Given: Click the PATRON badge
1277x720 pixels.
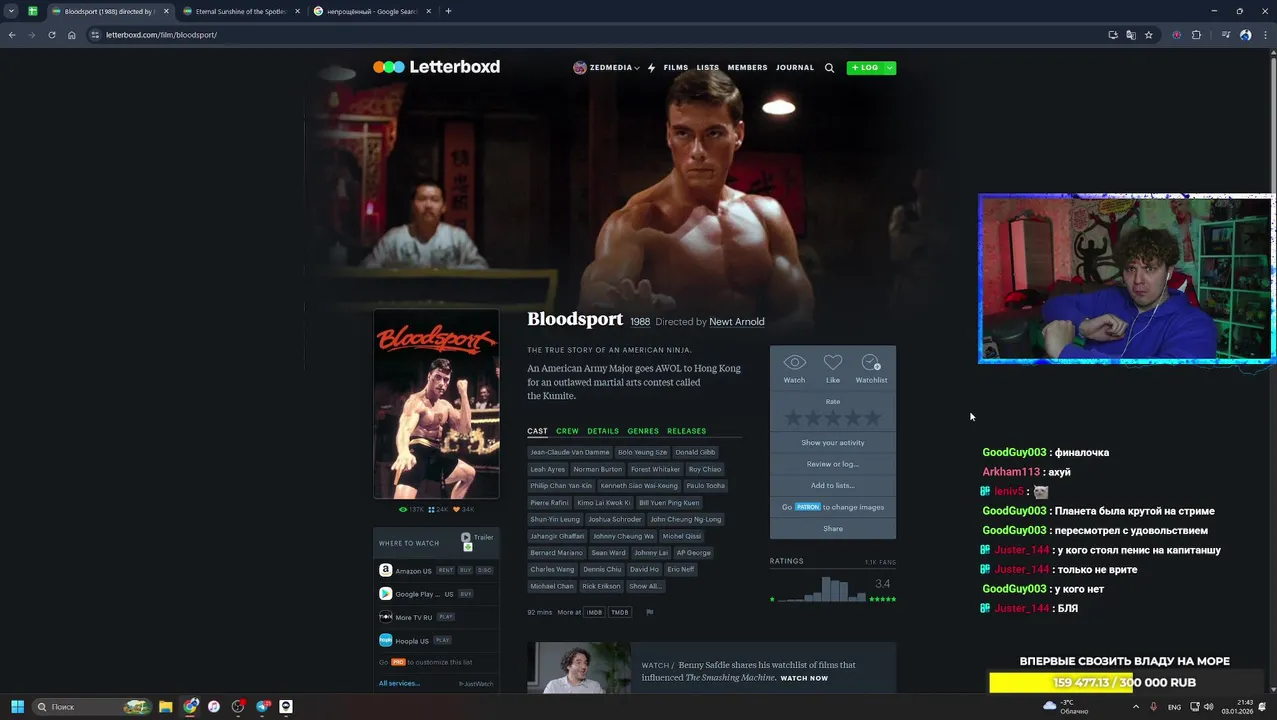Looking at the screenshot, I should click(x=808, y=507).
